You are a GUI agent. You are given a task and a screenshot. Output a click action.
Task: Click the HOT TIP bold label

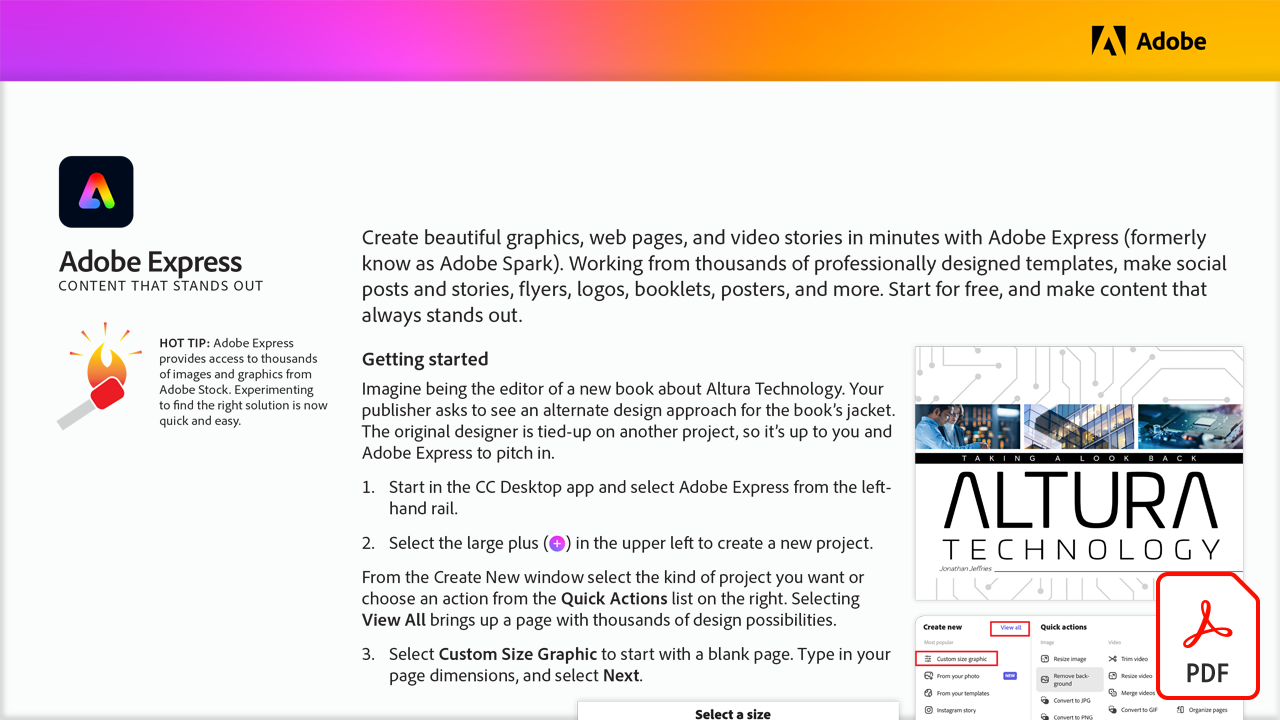pyautogui.click(x=184, y=343)
